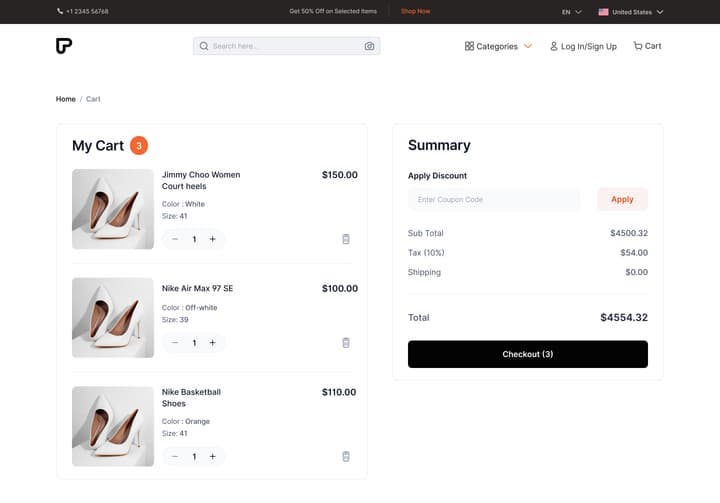Click the phone number icon

pyautogui.click(x=60, y=11)
